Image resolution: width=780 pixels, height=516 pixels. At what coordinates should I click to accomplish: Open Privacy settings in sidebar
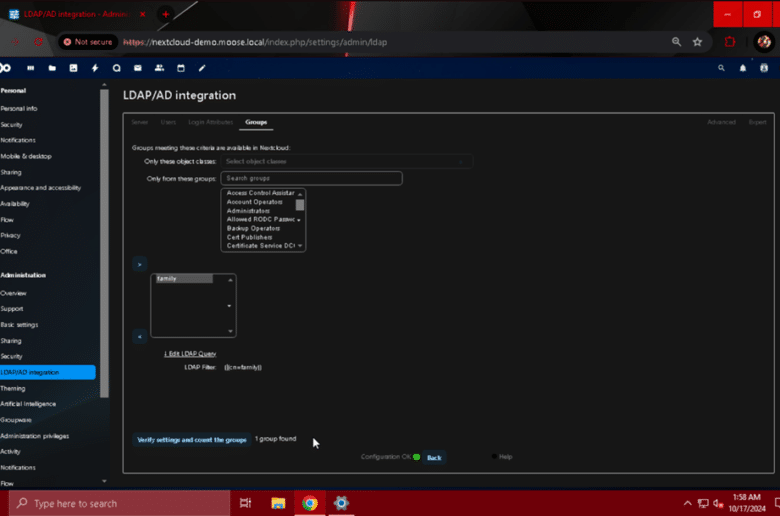(10, 235)
